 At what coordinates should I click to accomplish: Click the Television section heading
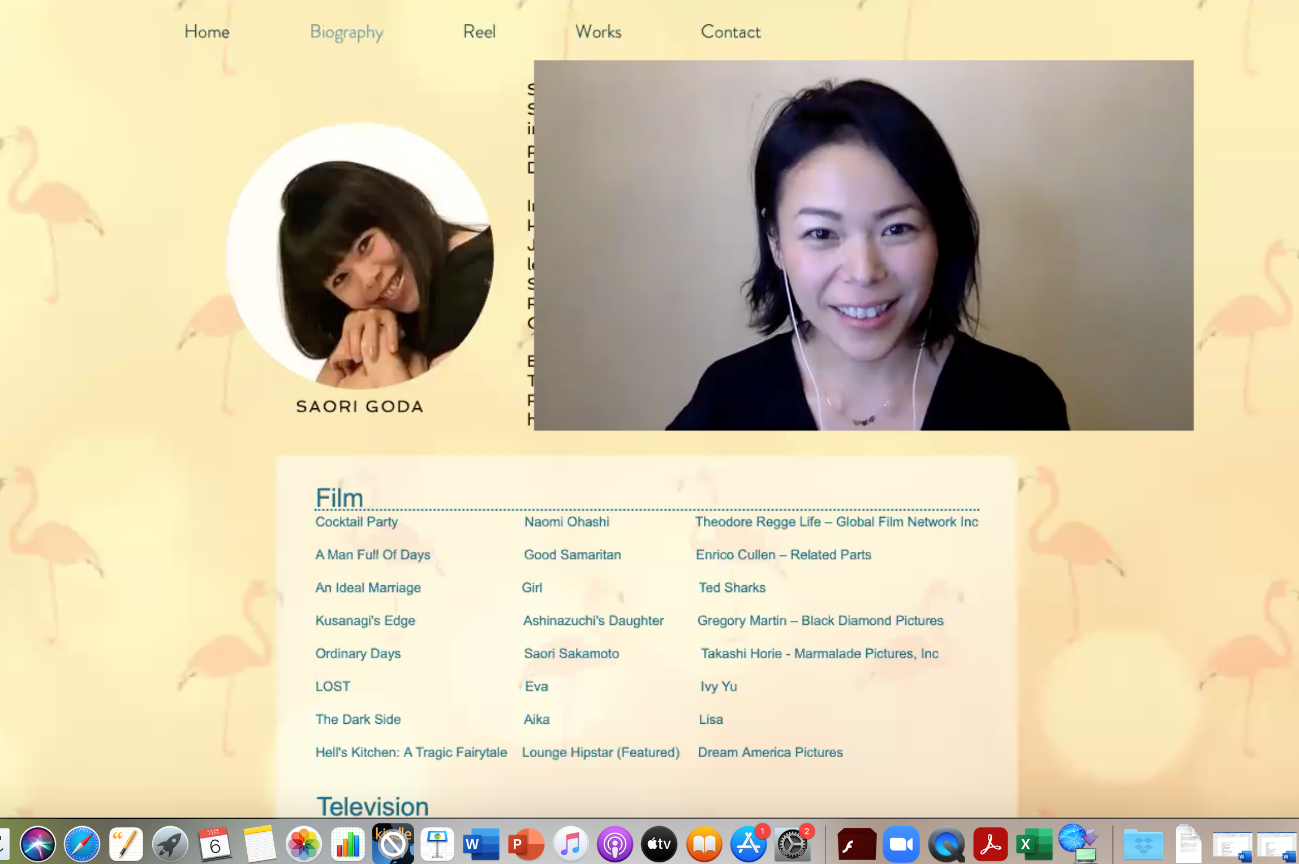click(x=372, y=806)
